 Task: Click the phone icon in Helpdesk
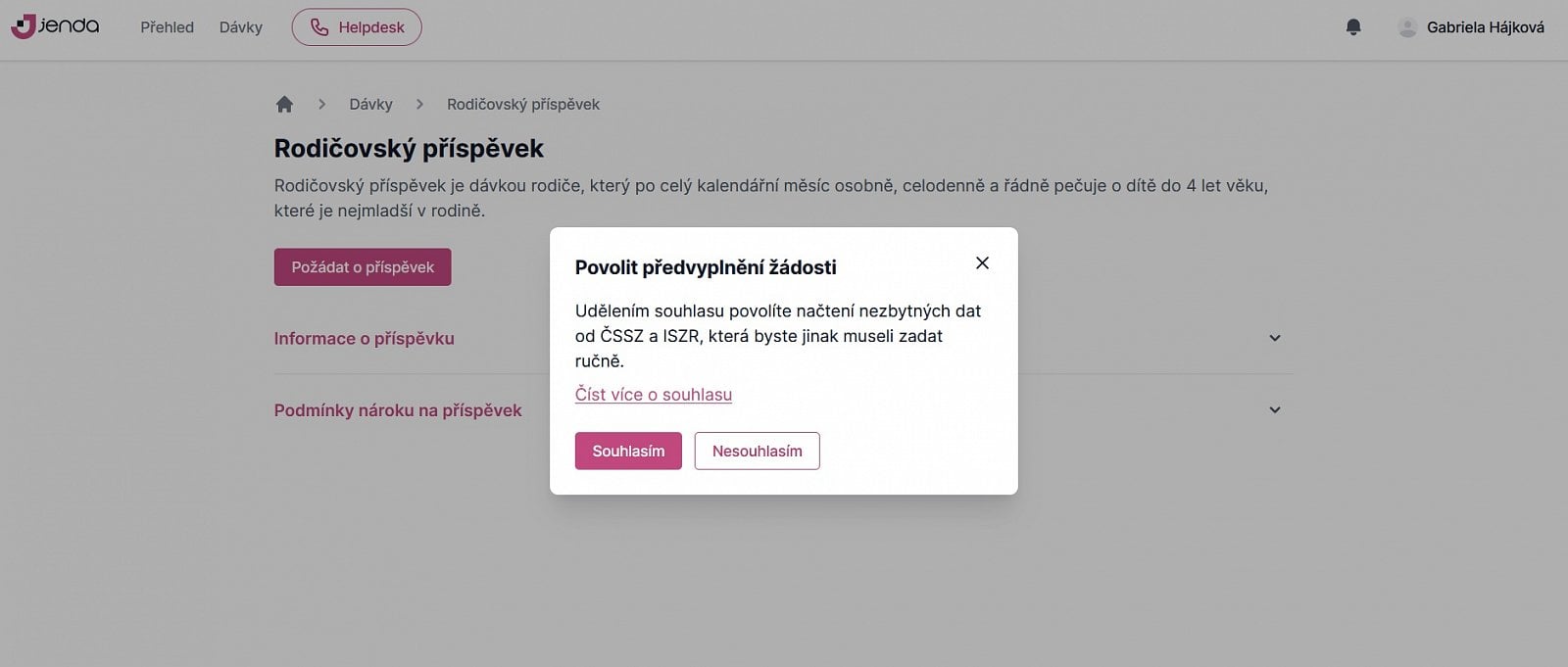pos(319,27)
